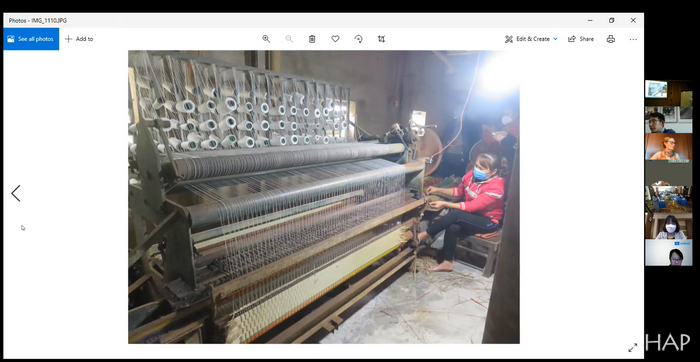
Task: Select the man with glasses video thumbnail
Action: [x=668, y=120]
